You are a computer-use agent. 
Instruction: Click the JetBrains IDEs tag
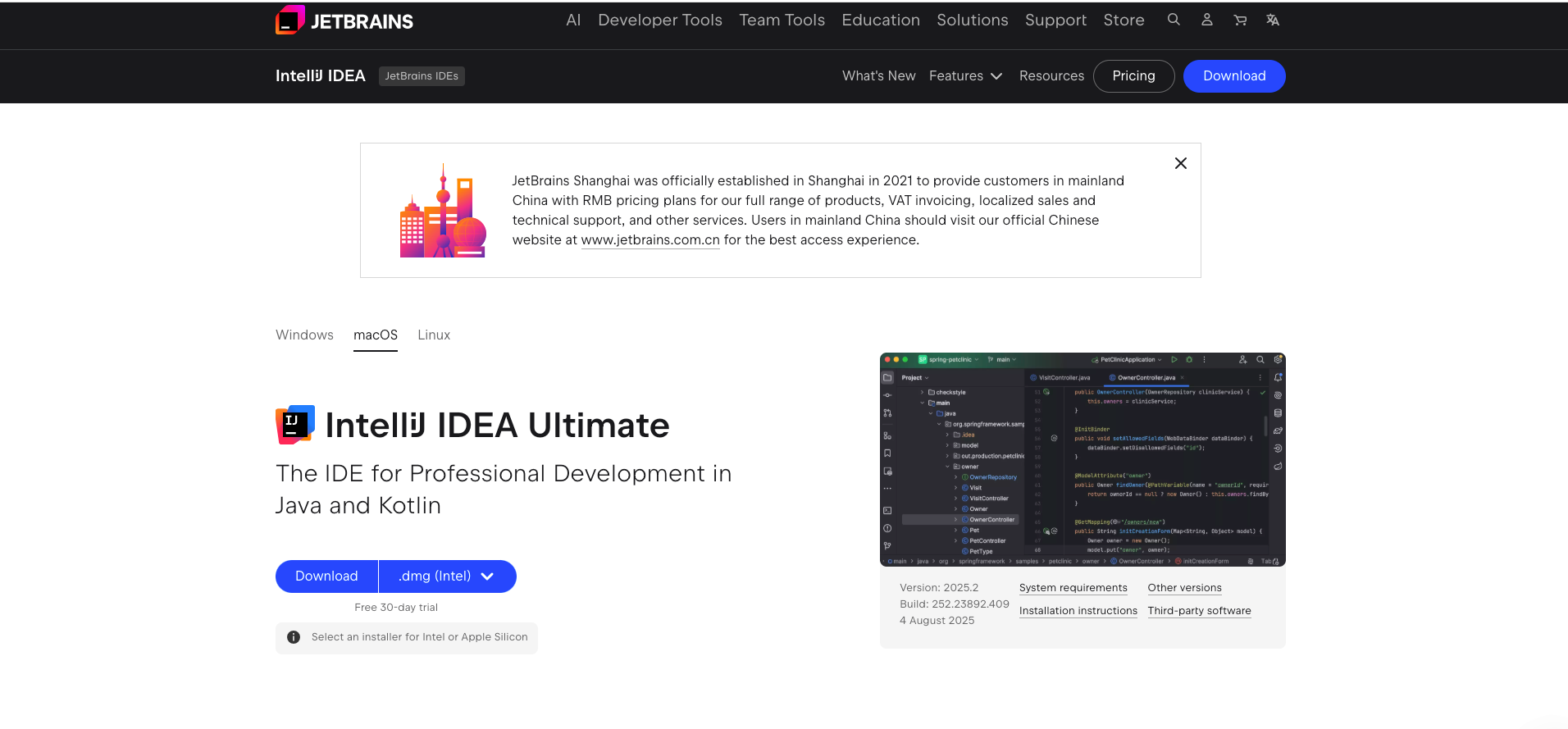[x=422, y=76]
